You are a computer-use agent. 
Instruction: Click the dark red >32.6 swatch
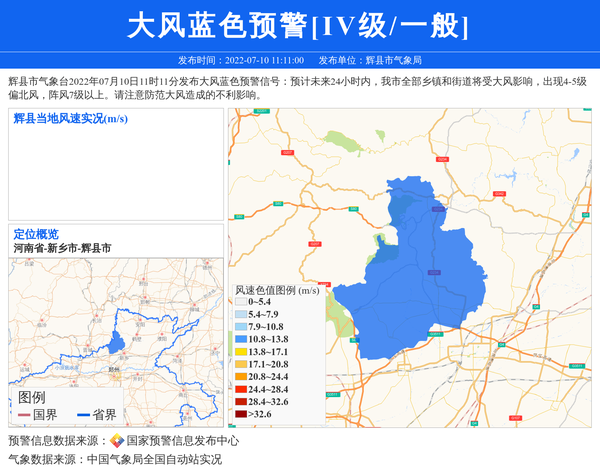[240, 413]
